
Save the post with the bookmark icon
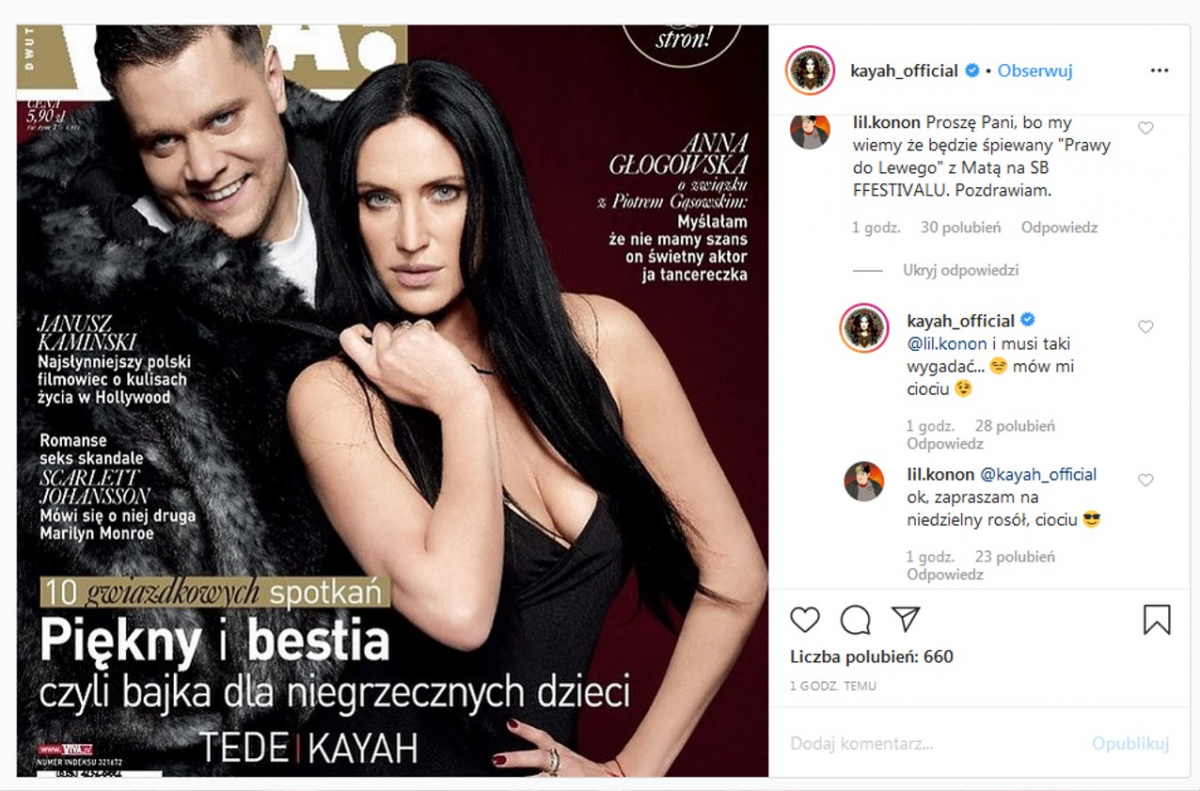1156,620
